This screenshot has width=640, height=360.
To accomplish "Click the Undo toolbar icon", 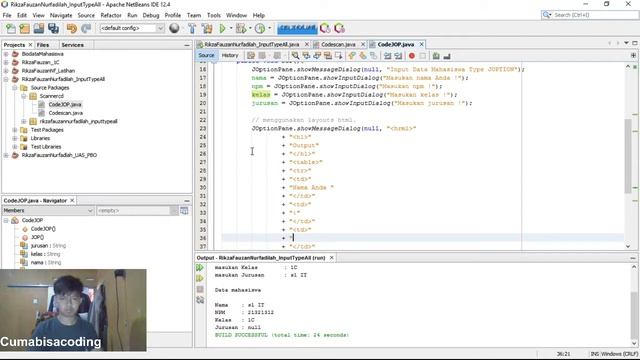I will [x=72, y=28].
